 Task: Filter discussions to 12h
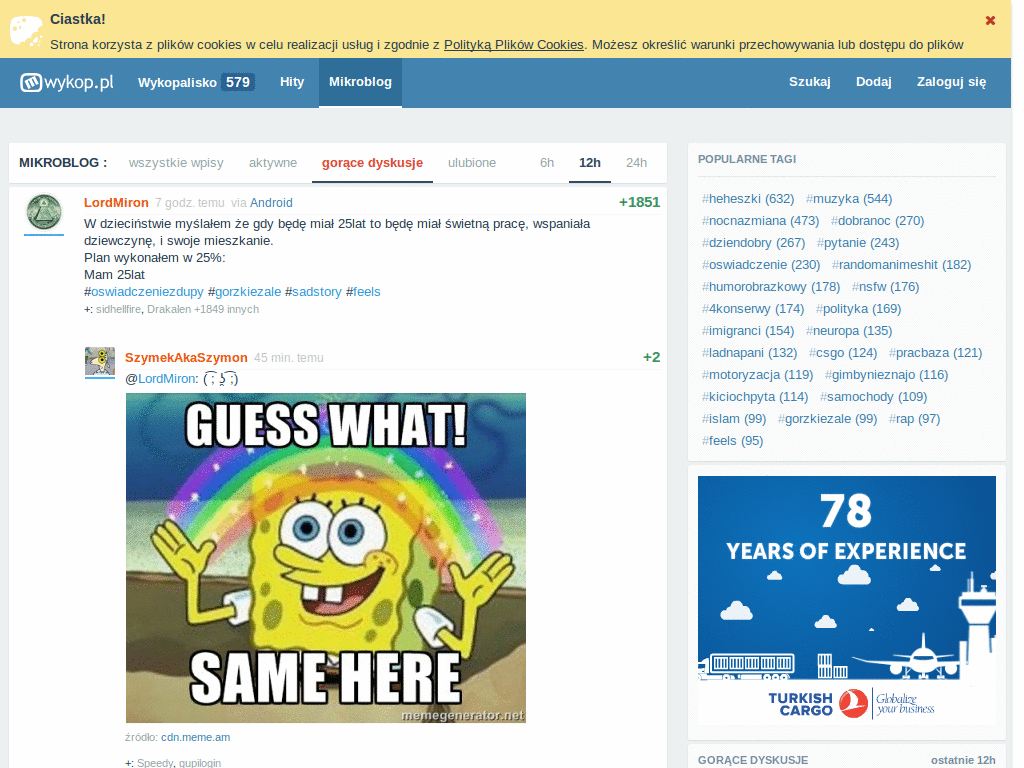[590, 163]
